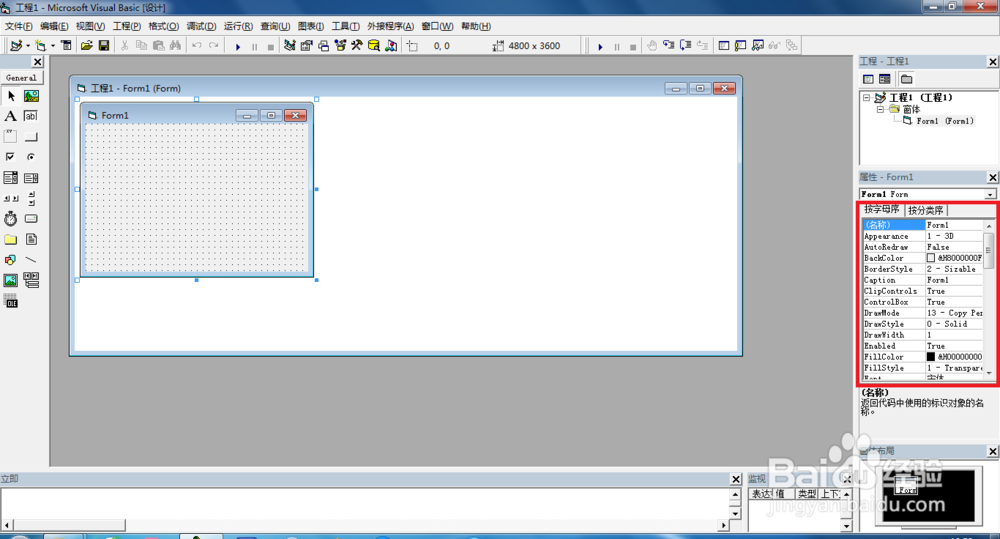Select the CommandButton control tool
1000x539 pixels.
tap(31, 137)
